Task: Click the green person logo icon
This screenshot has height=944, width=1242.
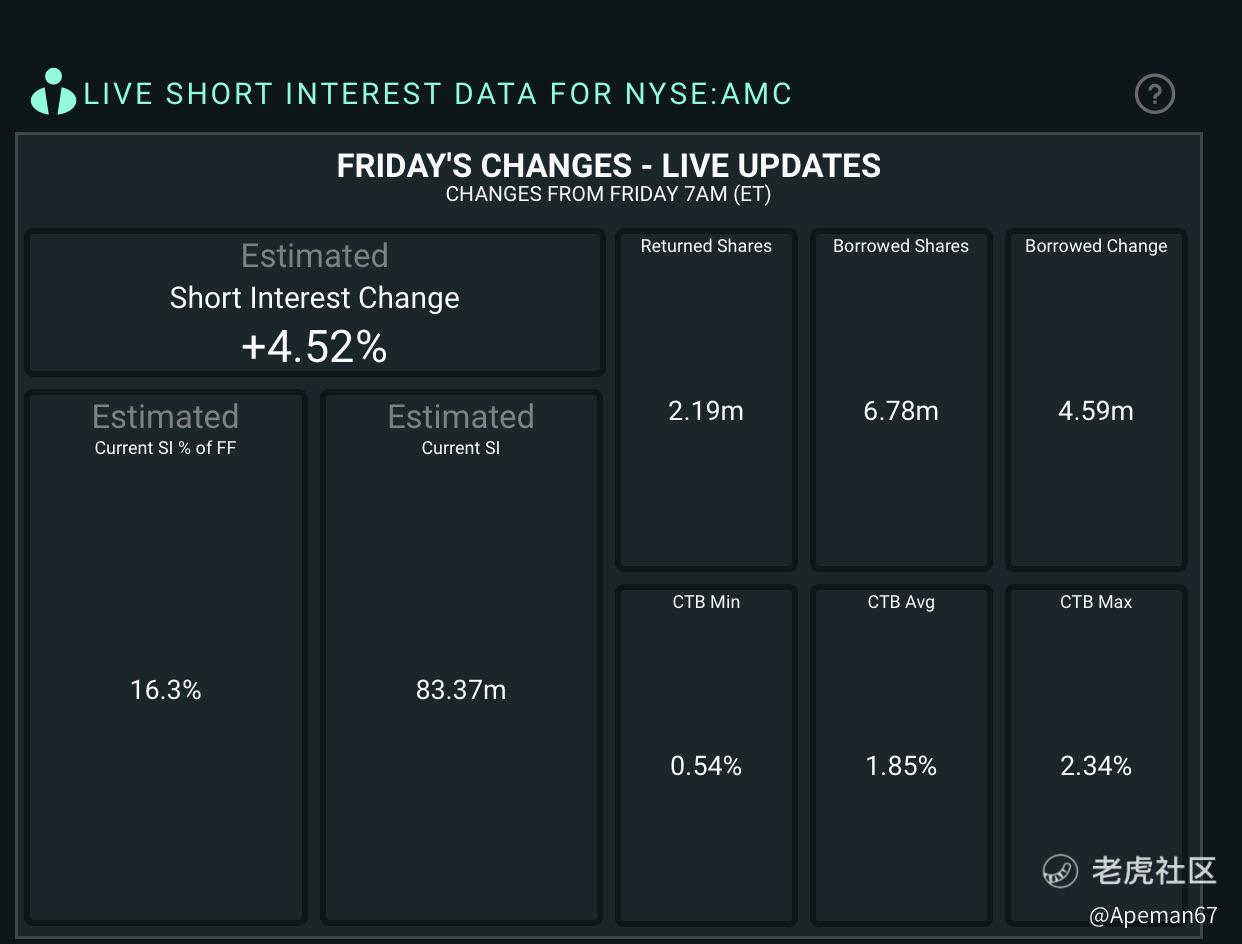Action: (53, 92)
